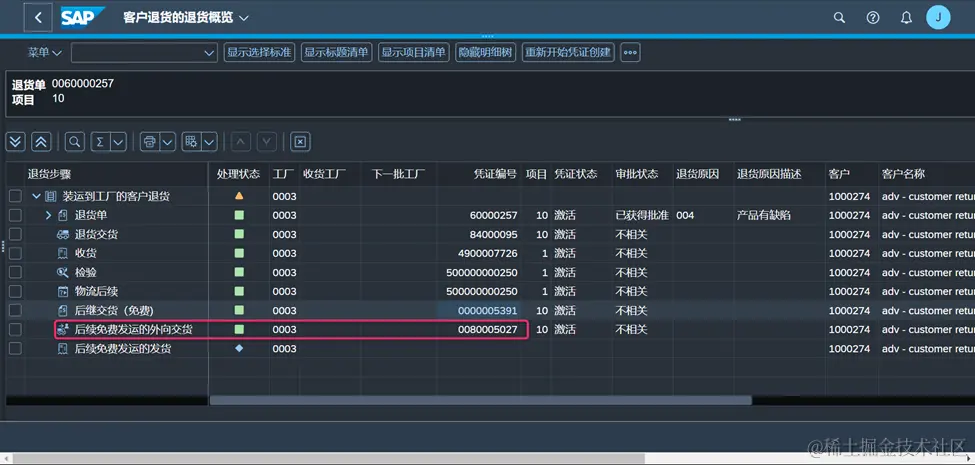Viewport: 975px width, 465px height.
Task: Open the more options ellipsis button
Action: pos(631,52)
